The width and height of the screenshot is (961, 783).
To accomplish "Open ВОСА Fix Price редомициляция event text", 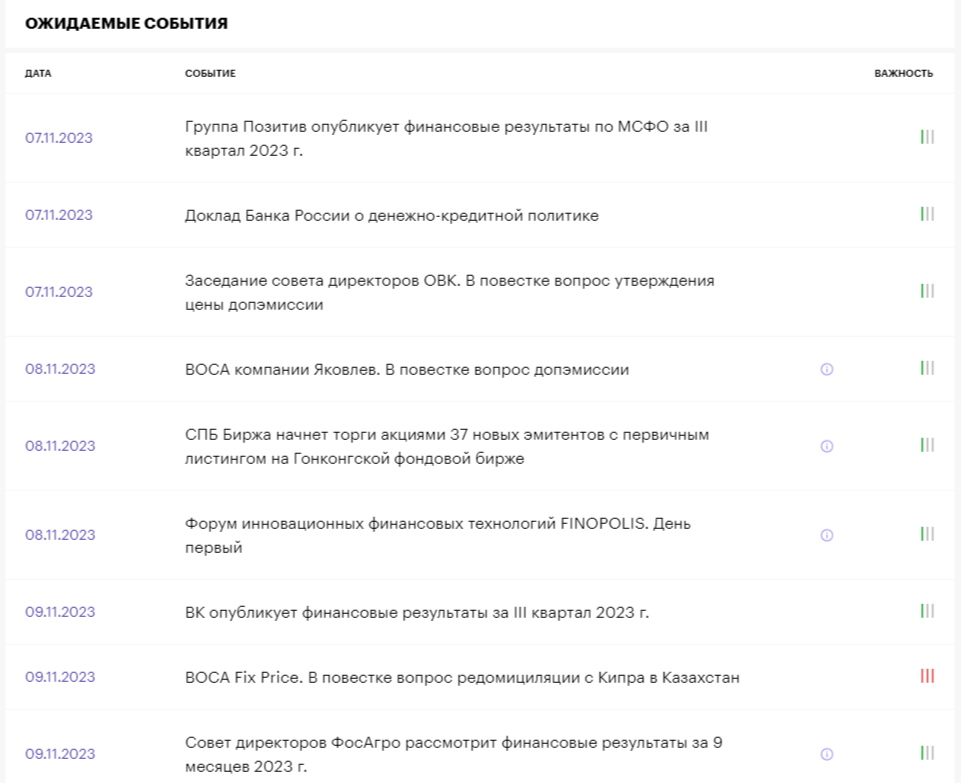I will pos(462,677).
